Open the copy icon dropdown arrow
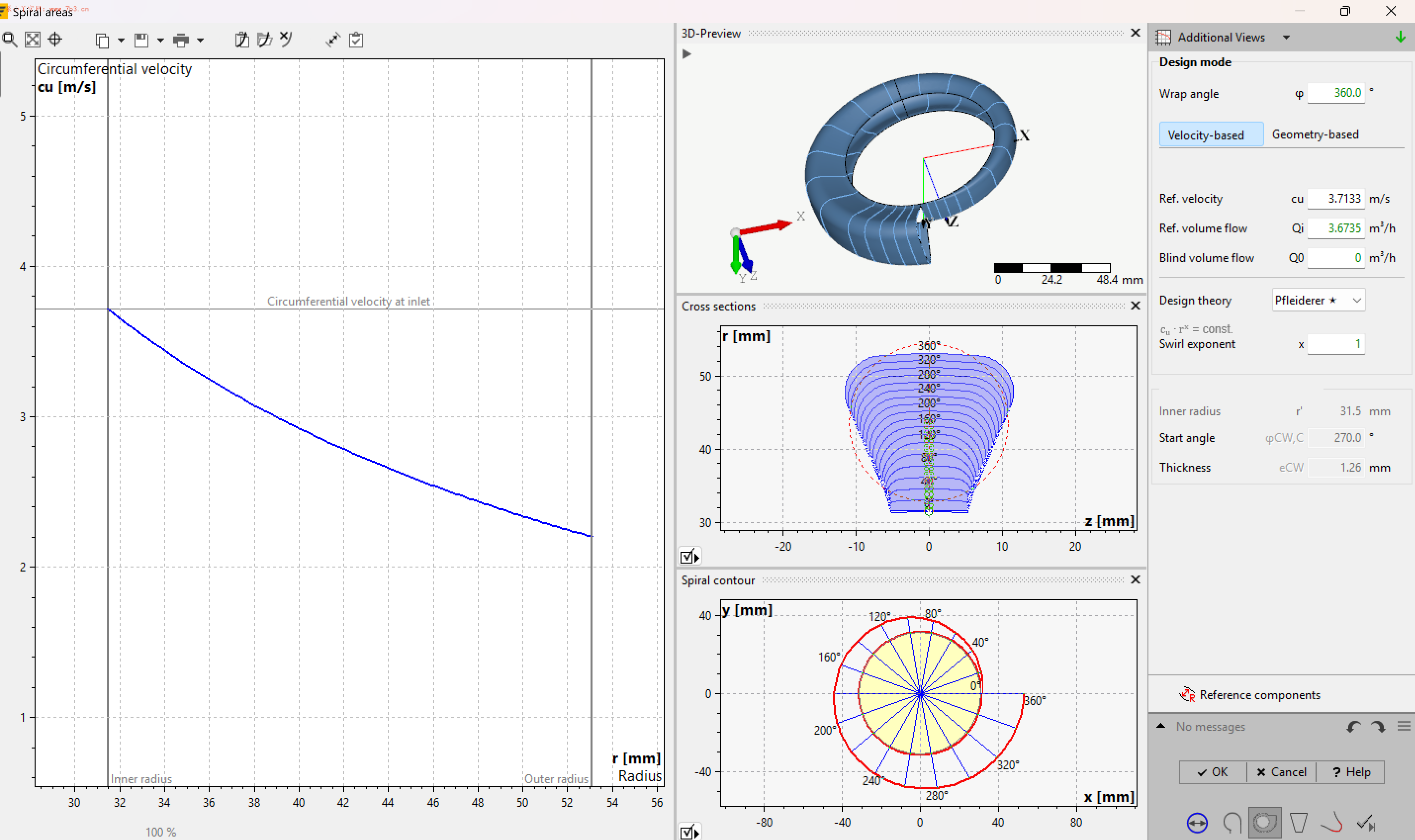This screenshot has width=1415, height=840. click(x=121, y=40)
